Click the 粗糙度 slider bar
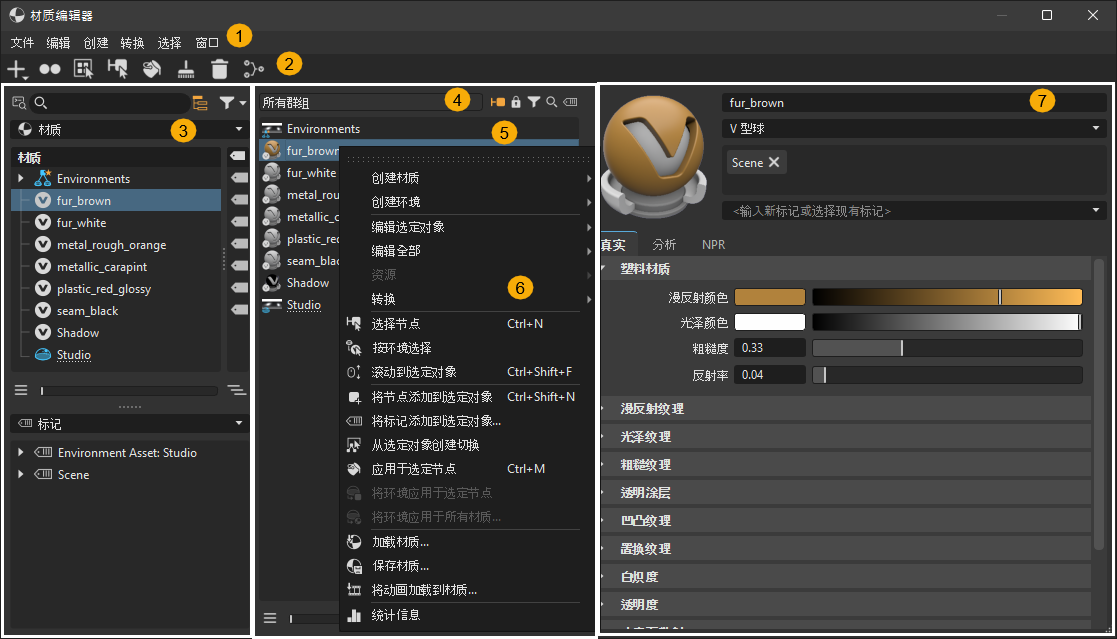The image size is (1117, 639). [x=947, y=348]
